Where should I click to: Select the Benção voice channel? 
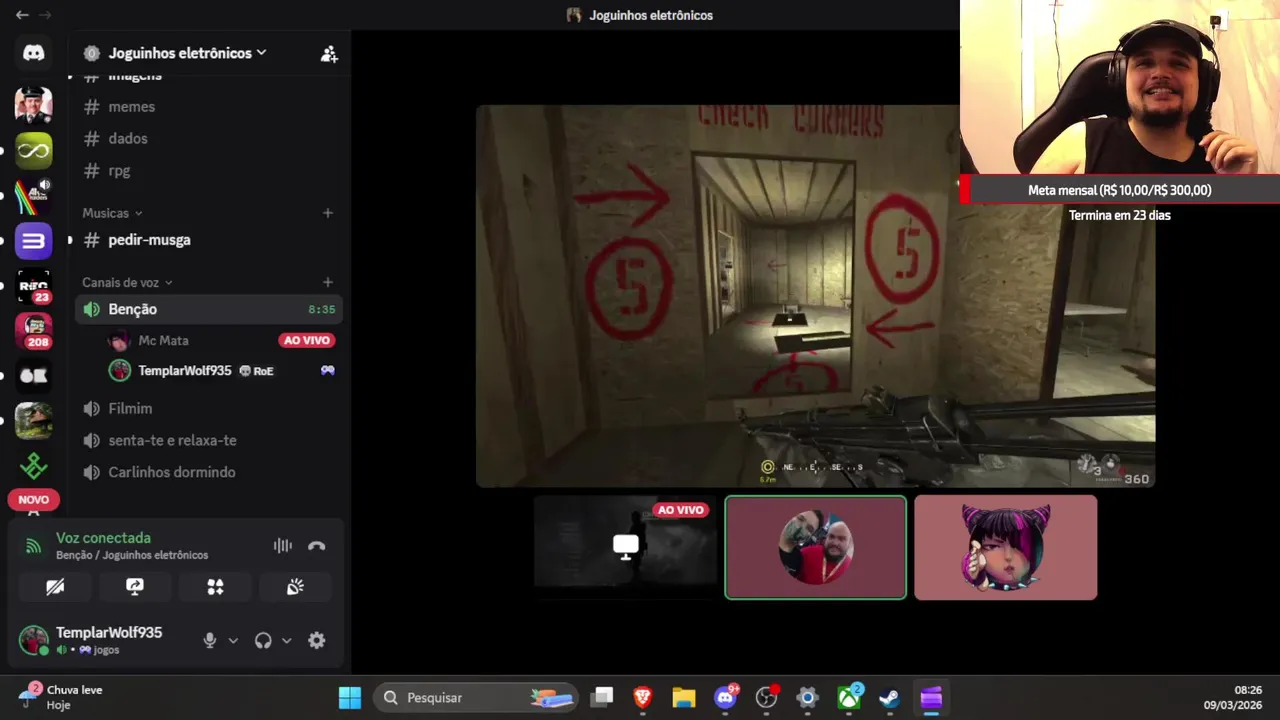[x=209, y=310]
